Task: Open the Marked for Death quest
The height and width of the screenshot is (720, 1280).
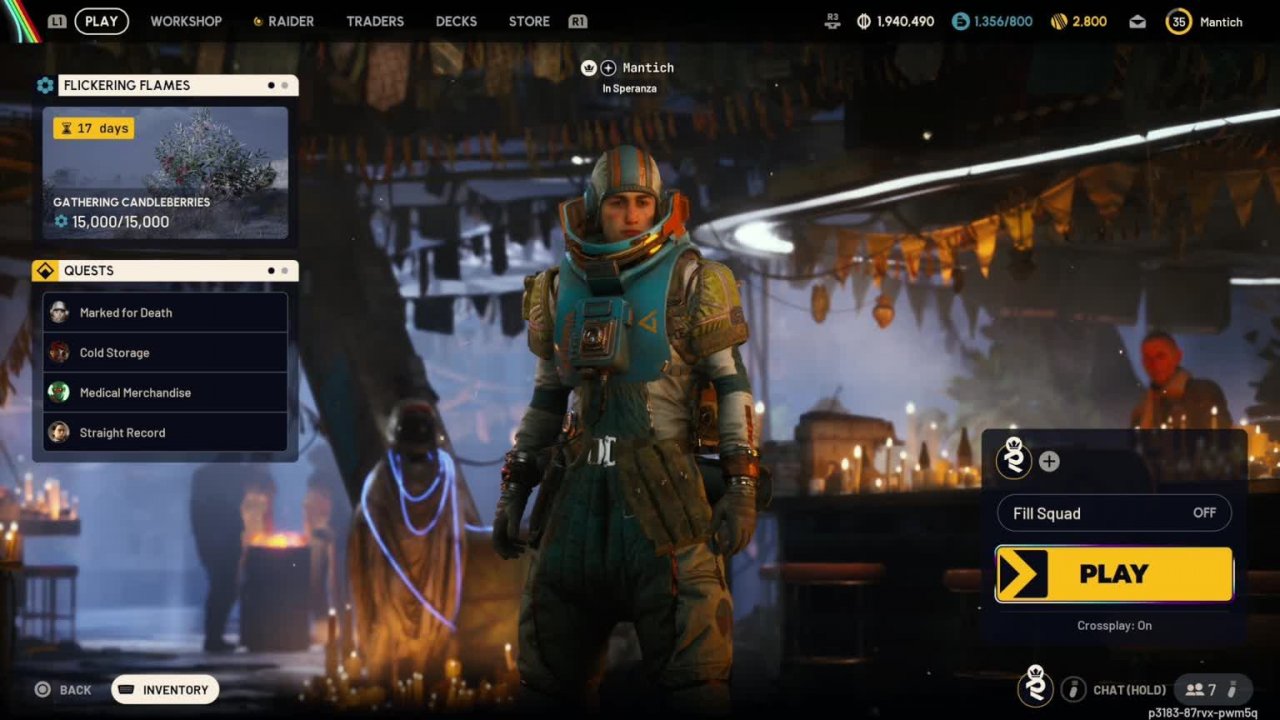Action: tap(165, 312)
